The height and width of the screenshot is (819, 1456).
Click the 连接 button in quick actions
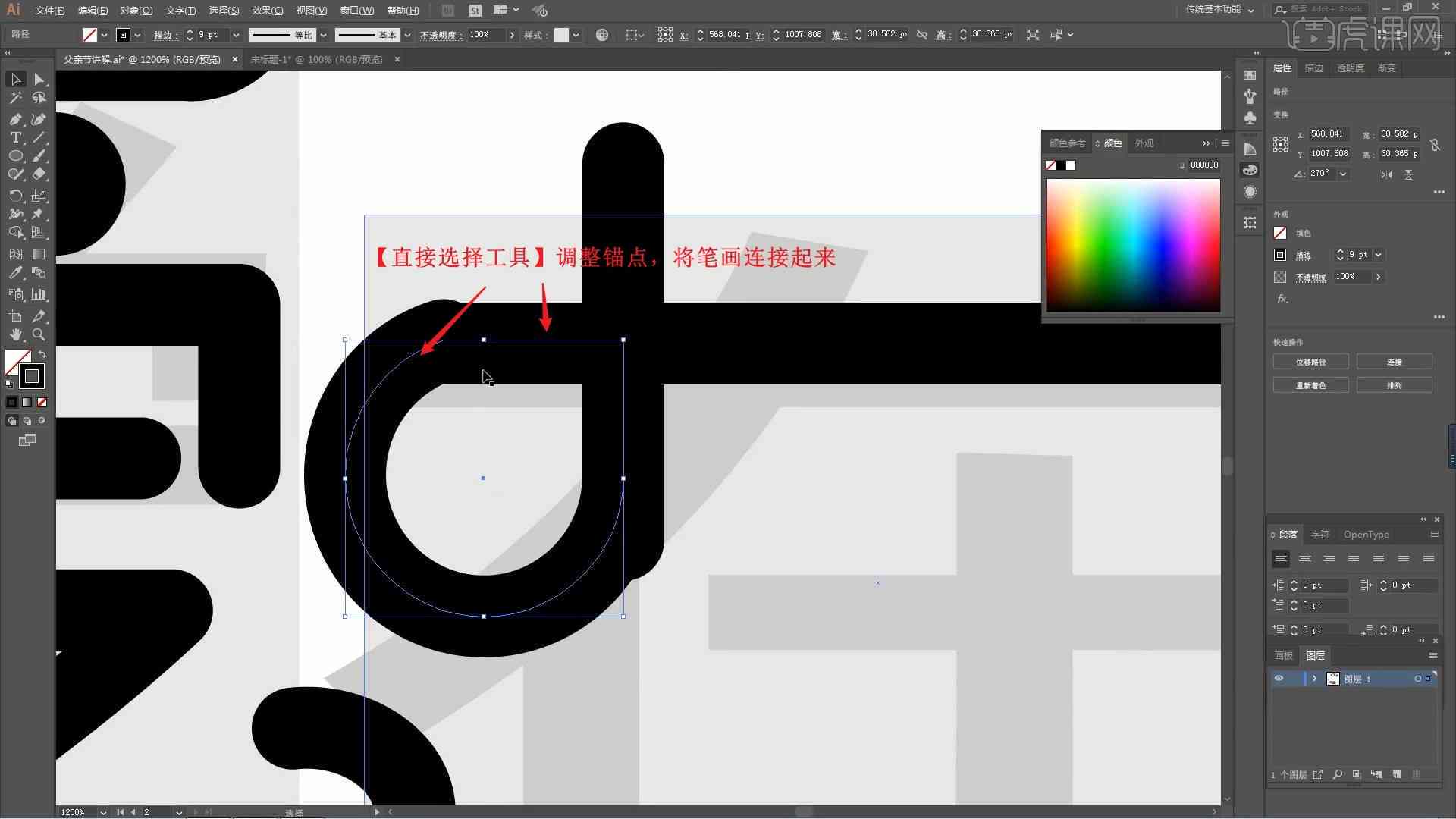pyautogui.click(x=1395, y=361)
